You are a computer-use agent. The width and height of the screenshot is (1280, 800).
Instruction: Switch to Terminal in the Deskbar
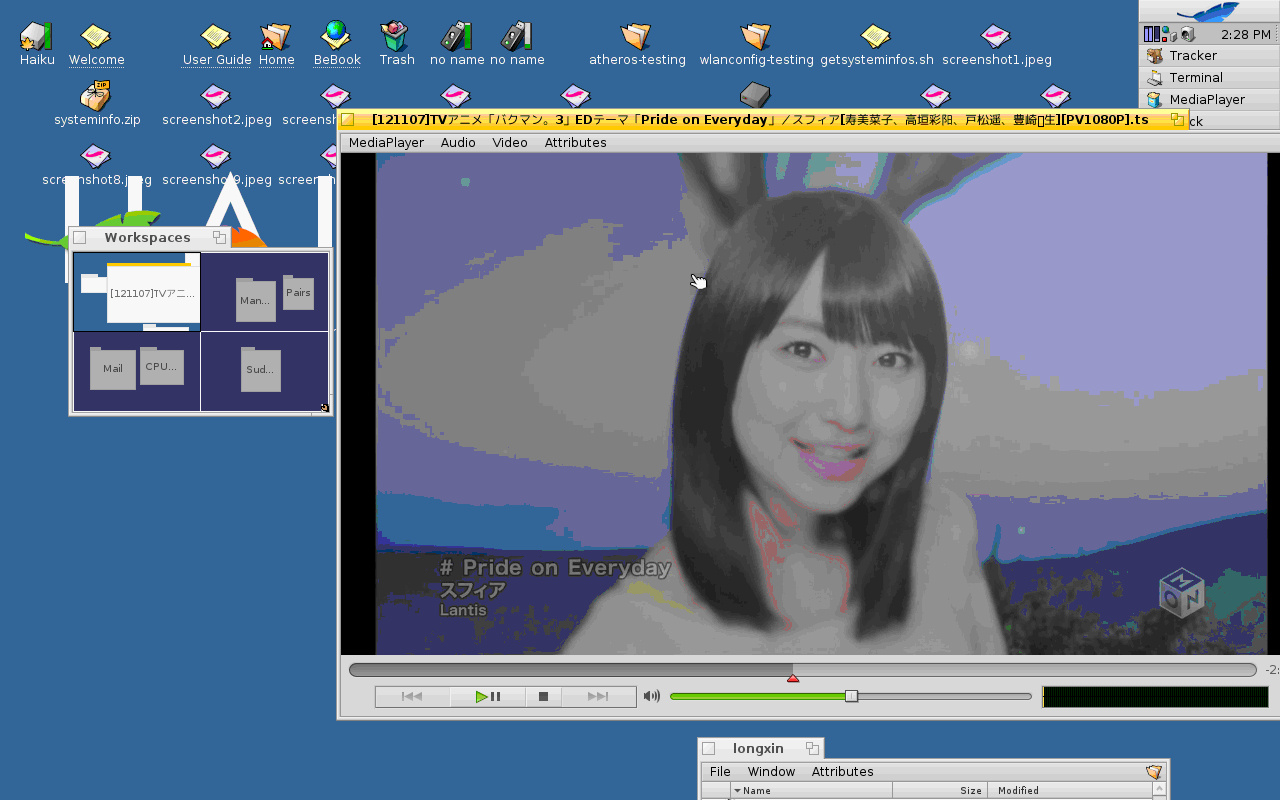(1209, 77)
